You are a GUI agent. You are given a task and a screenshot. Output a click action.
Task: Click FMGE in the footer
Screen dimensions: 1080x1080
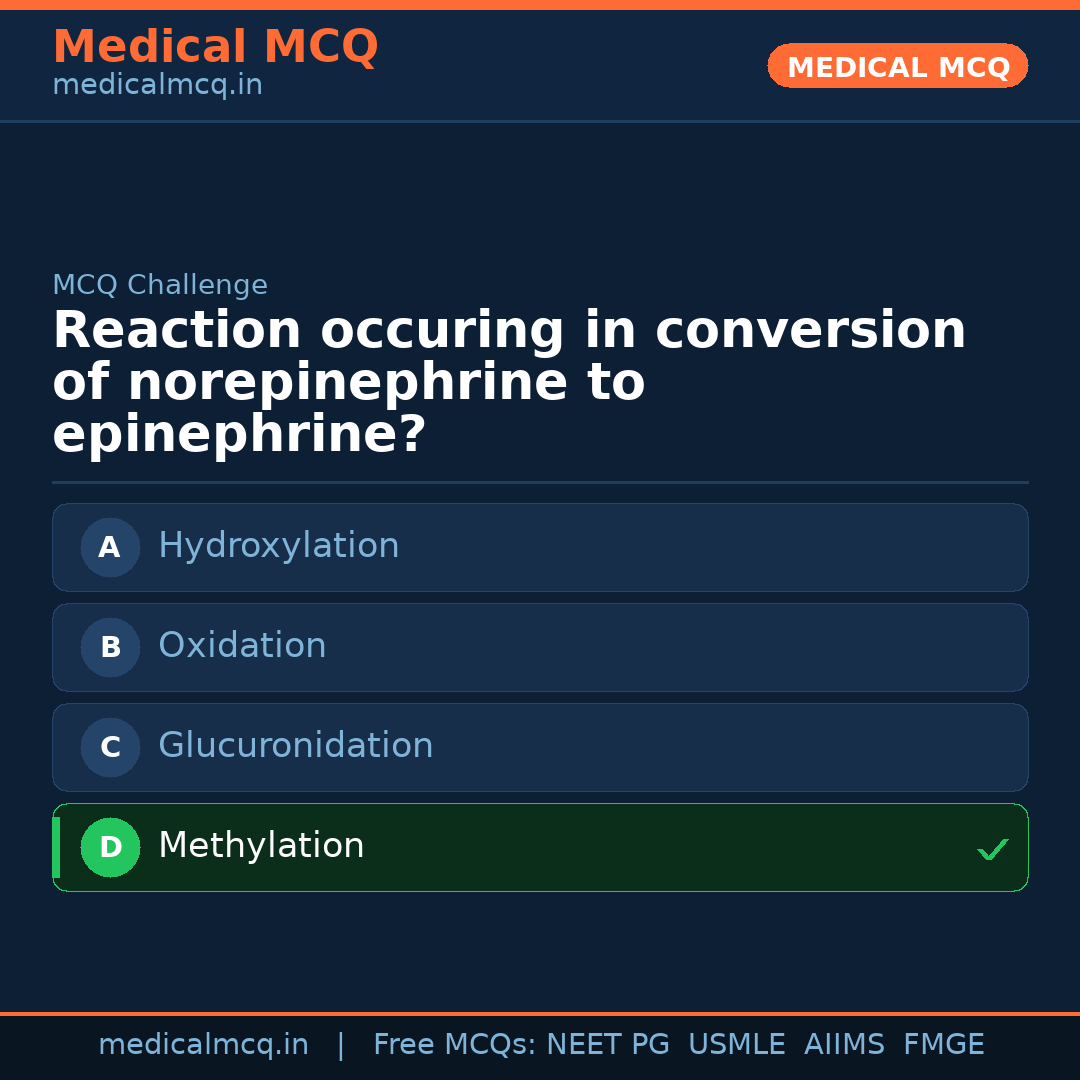pyautogui.click(x=943, y=1045)
